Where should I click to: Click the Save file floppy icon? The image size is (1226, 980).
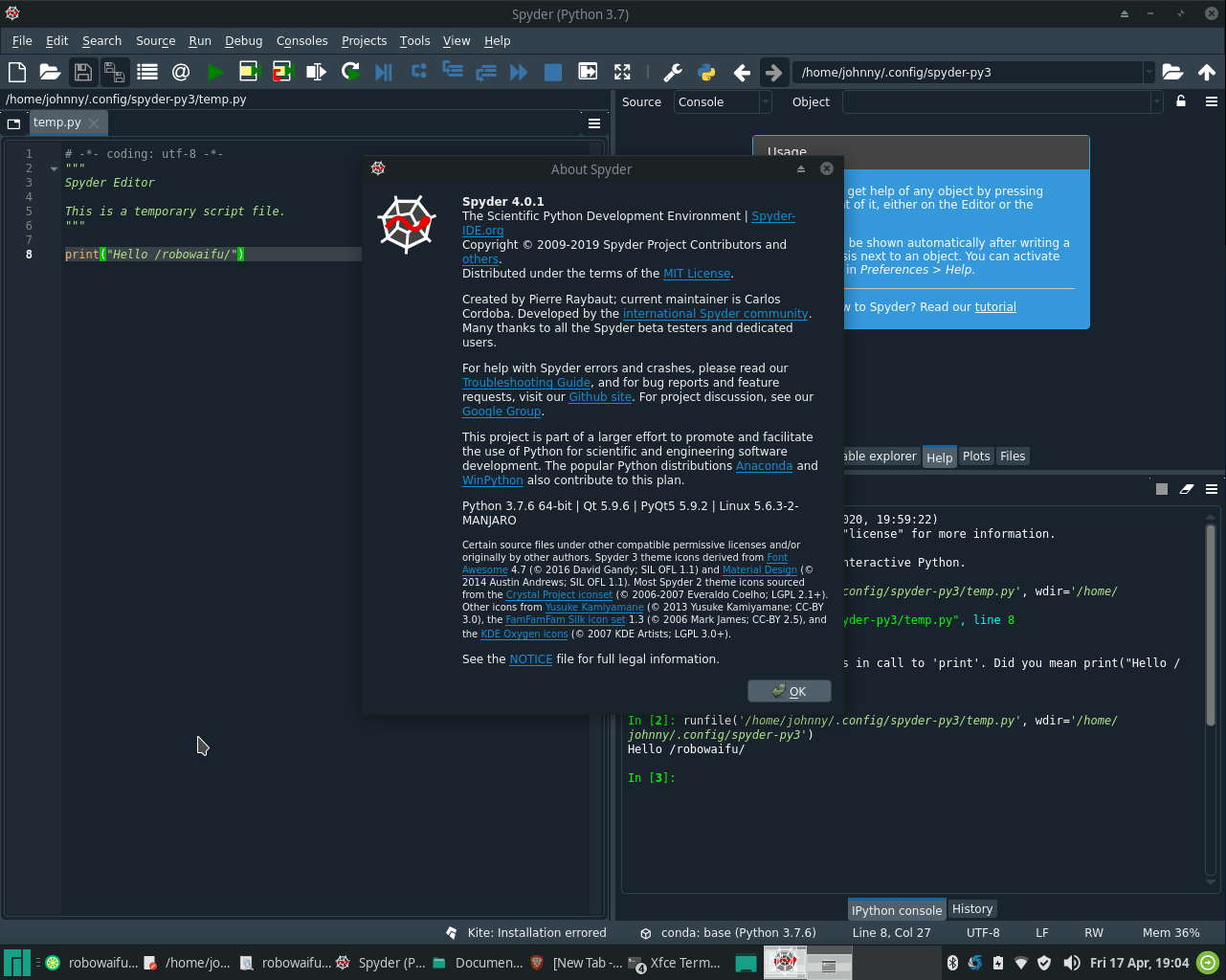(x=82, y=72)
